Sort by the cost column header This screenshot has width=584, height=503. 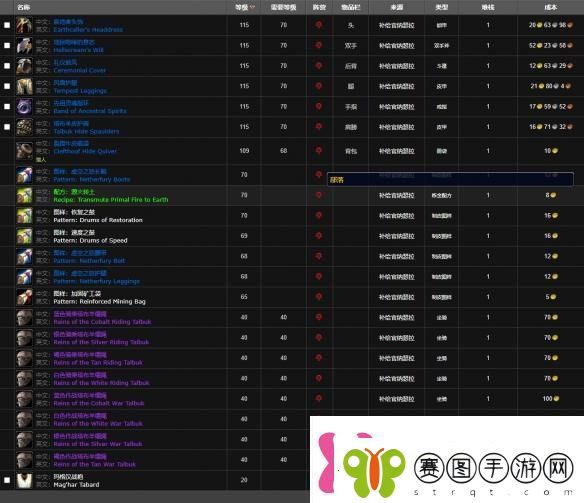coord(551,7)
